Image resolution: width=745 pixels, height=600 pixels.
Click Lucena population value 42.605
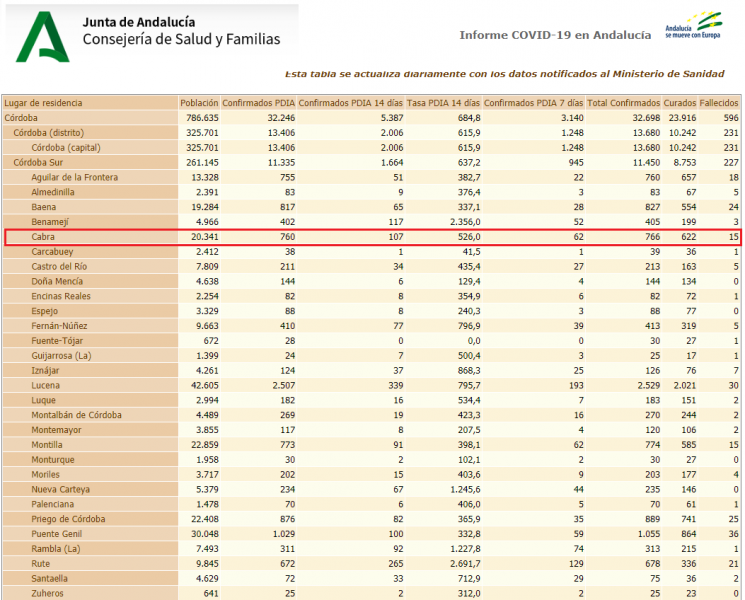click(x=205, y=385)
